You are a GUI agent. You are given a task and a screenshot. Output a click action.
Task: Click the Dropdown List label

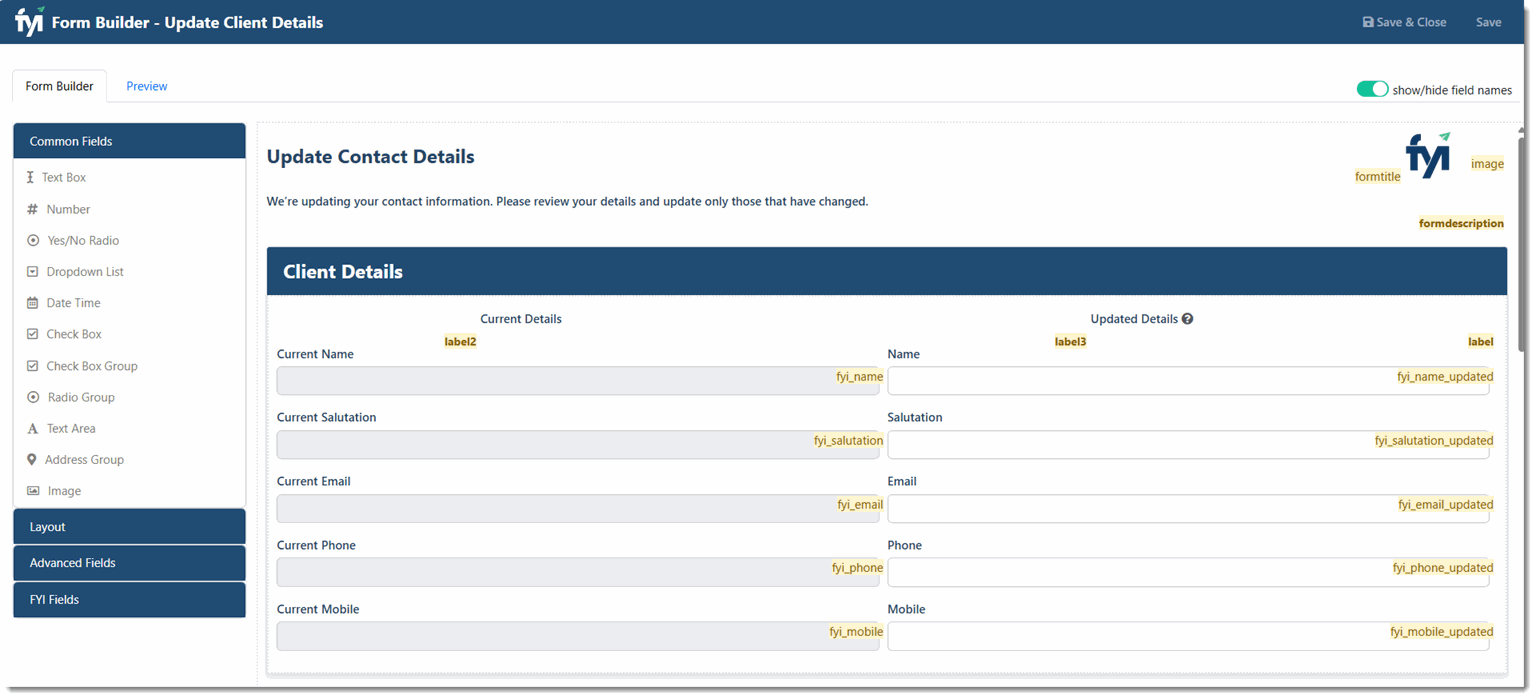85,271
